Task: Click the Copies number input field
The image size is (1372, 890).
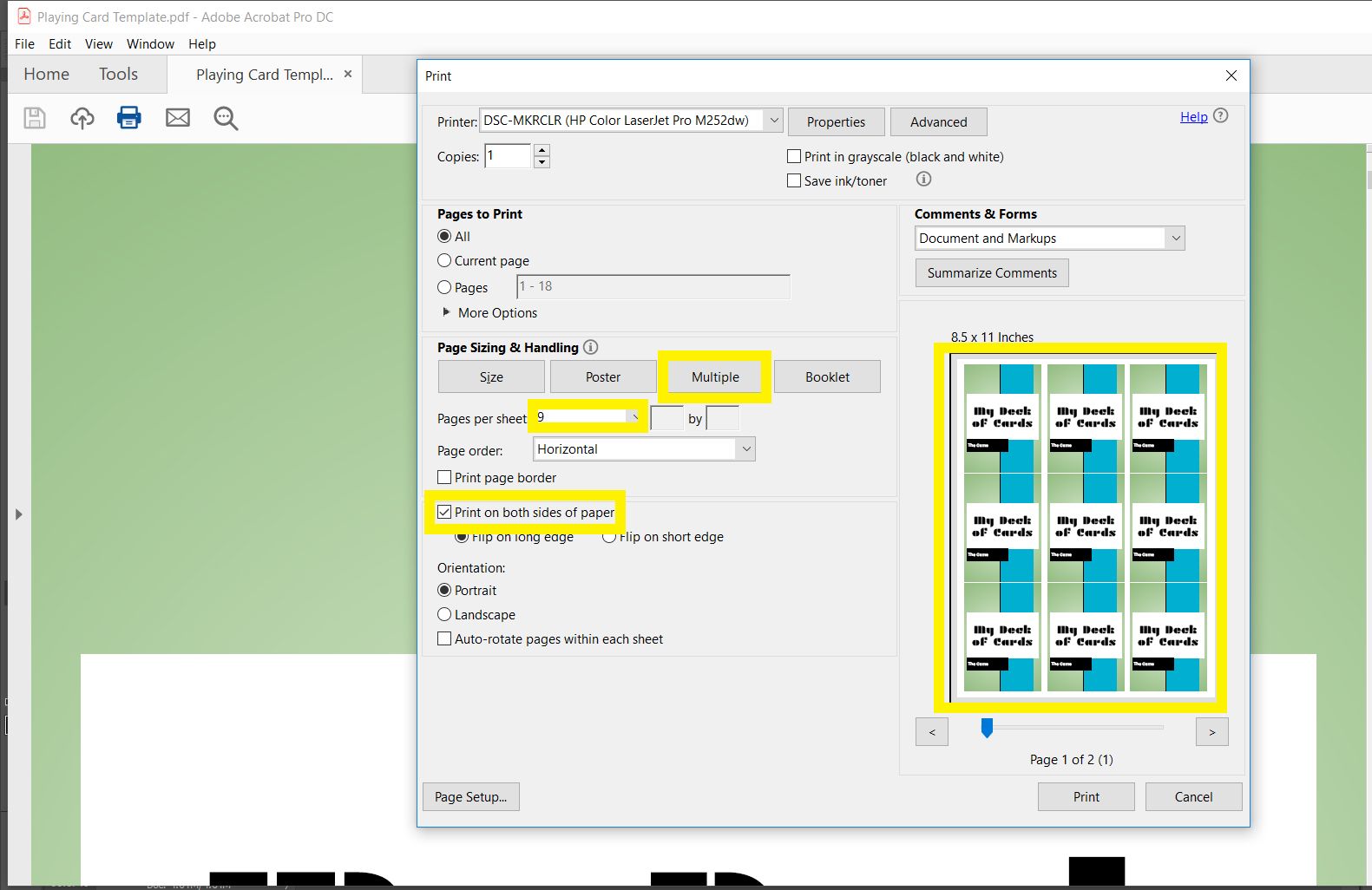Action: click(508, 156)
